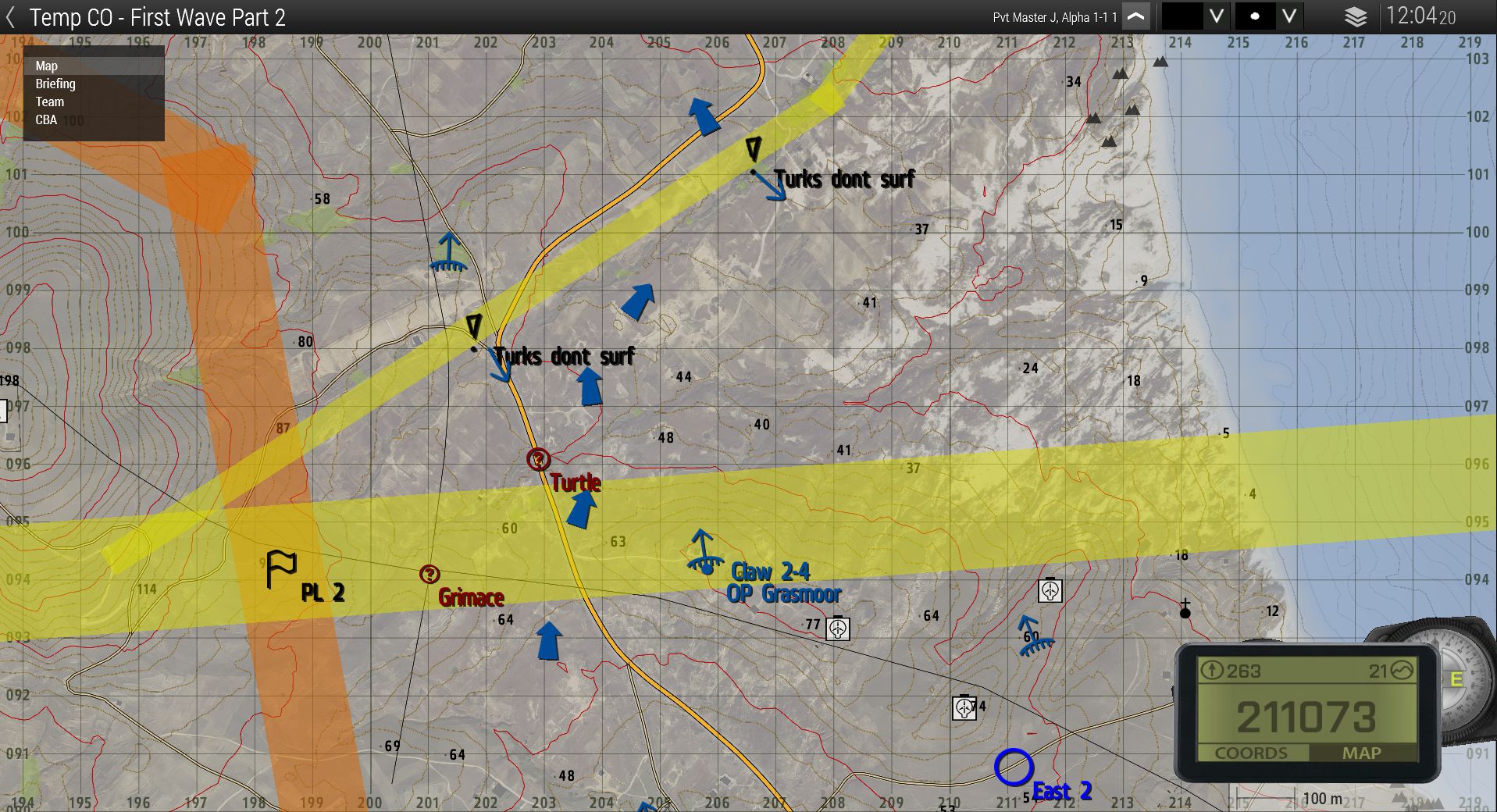Go back using the top-left arrow
Image resolution: width=1497 pixels, height=812 pixels.
click(11, 17)
